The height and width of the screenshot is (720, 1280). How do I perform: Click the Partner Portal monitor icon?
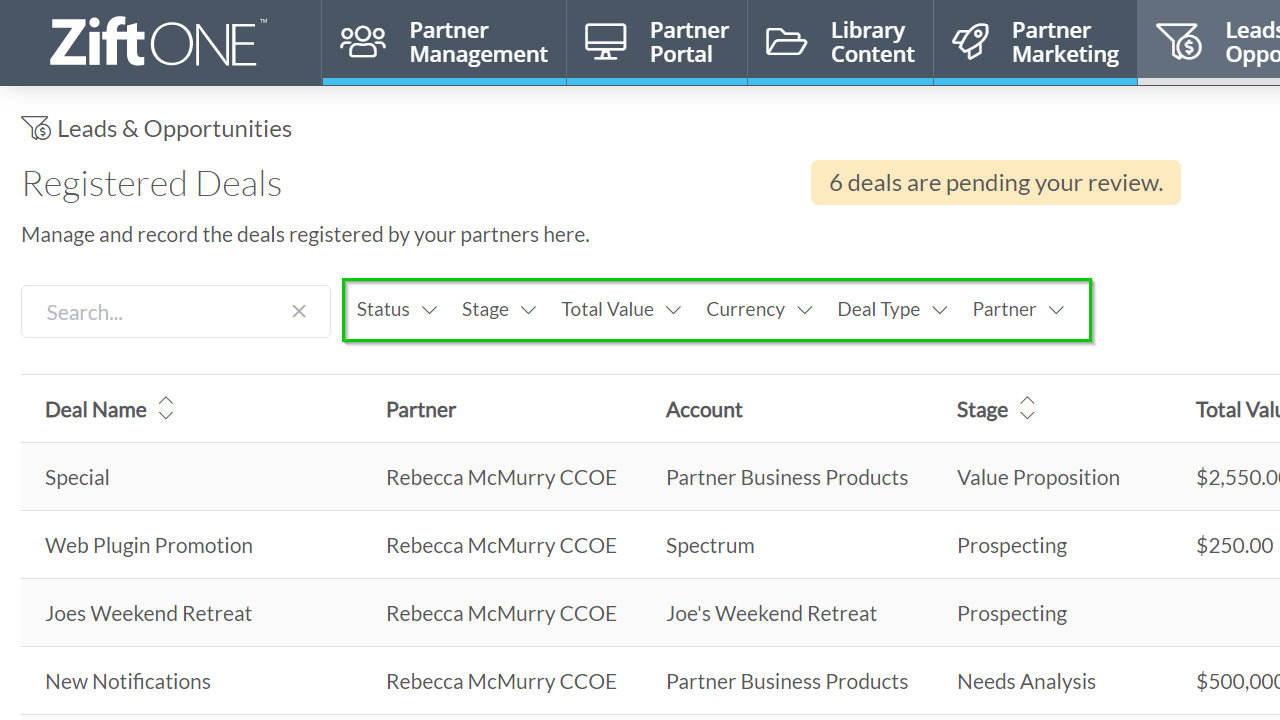point(606,42)
